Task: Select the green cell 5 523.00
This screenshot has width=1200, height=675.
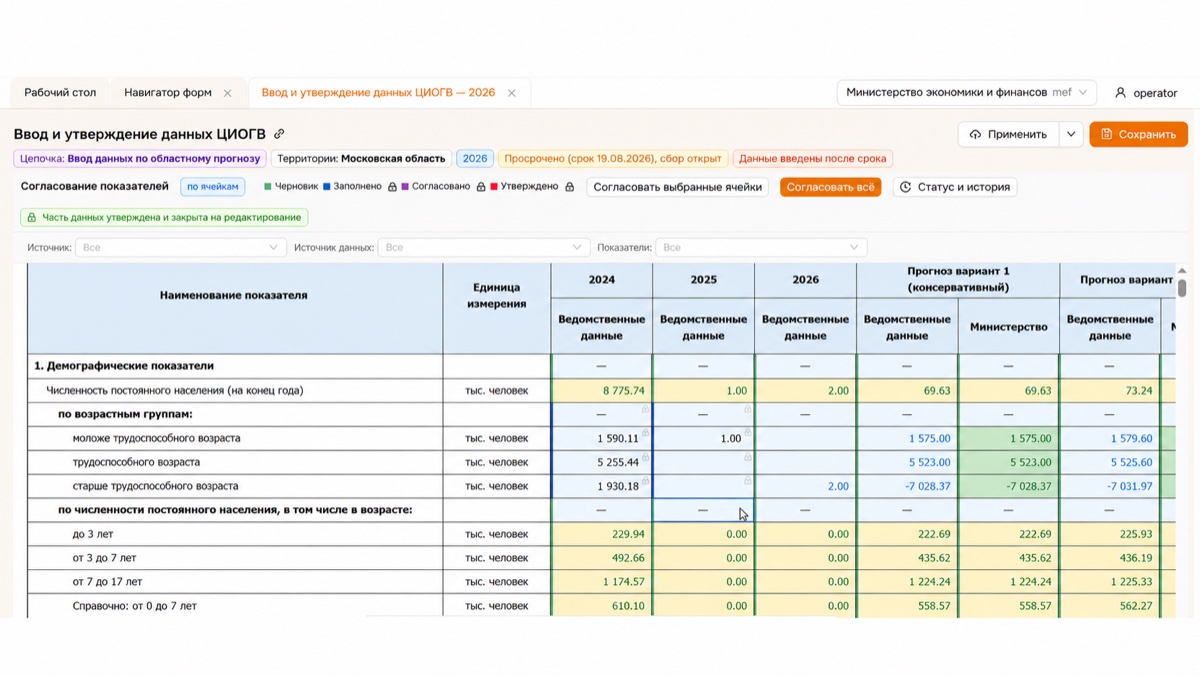Action: point(1009,462)
